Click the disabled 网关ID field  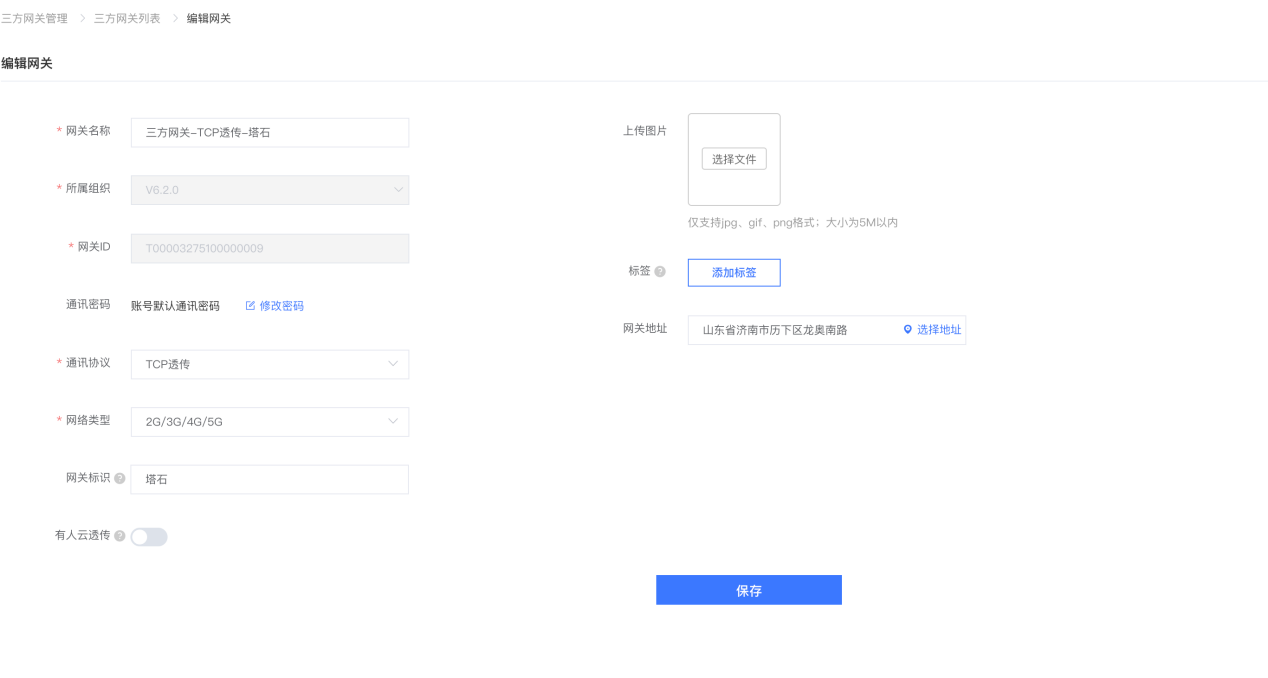click(x=270, y=248)
